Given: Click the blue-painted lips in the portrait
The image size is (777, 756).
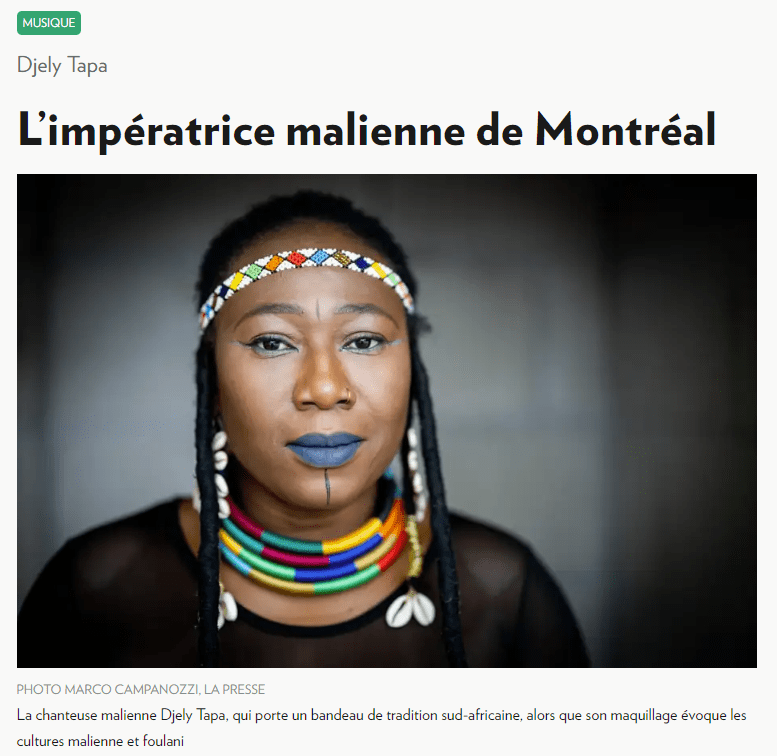Looking at the screenshot, I should click(325, 450).
